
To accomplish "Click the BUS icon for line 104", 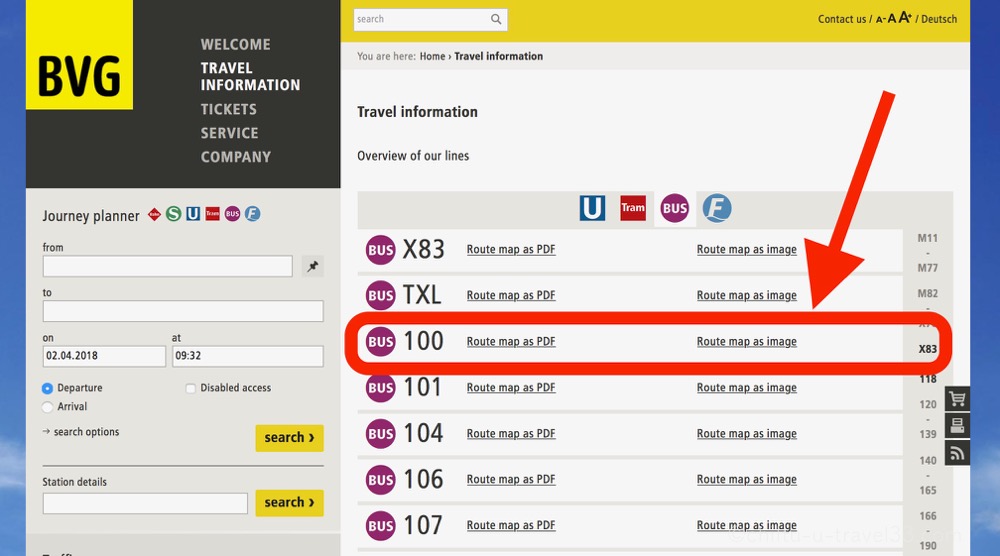I will (x=381, y=434).
